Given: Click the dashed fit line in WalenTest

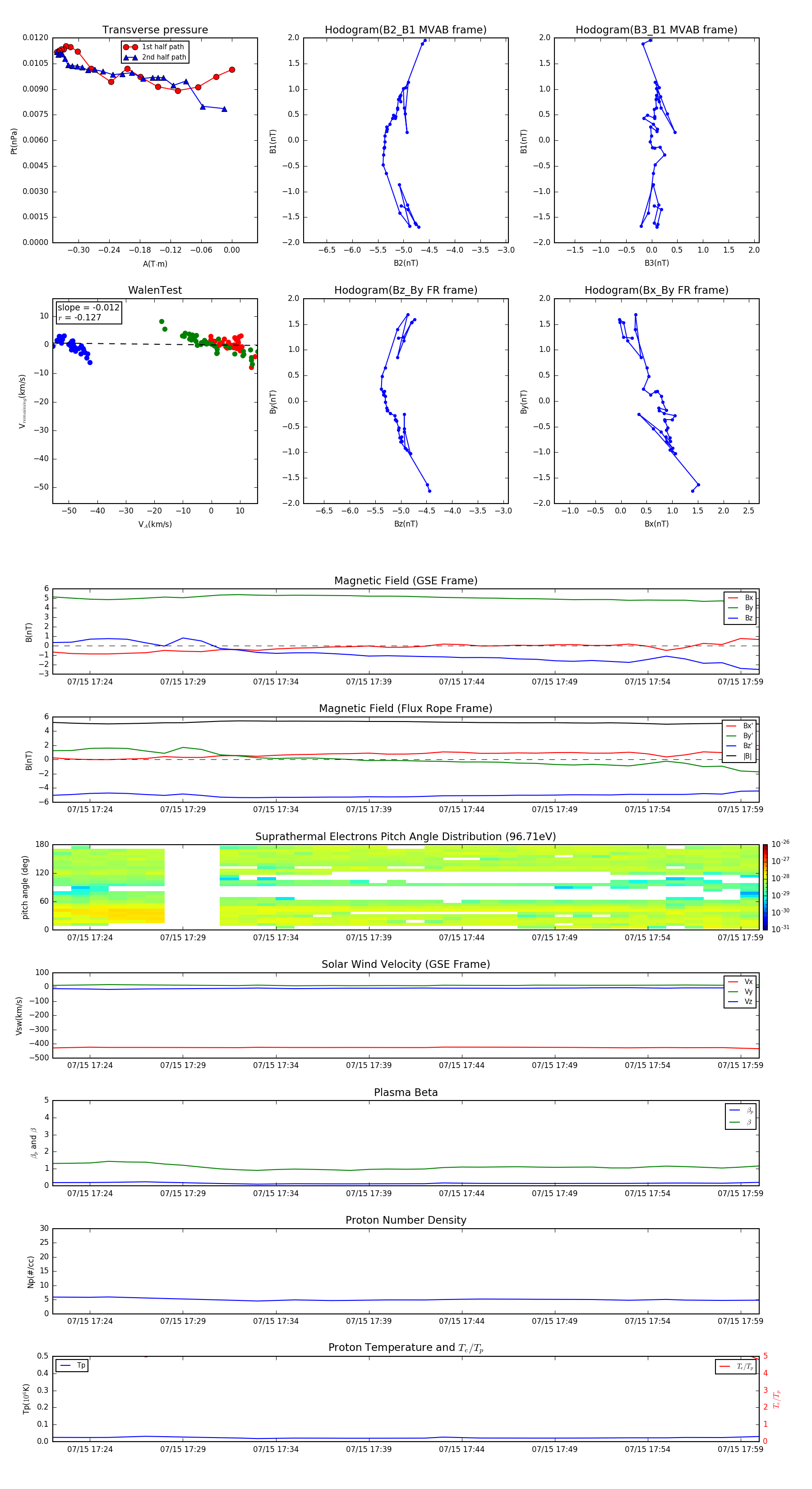Looking at the screenshot, I should pyautogui.click(x=155, y=344).
